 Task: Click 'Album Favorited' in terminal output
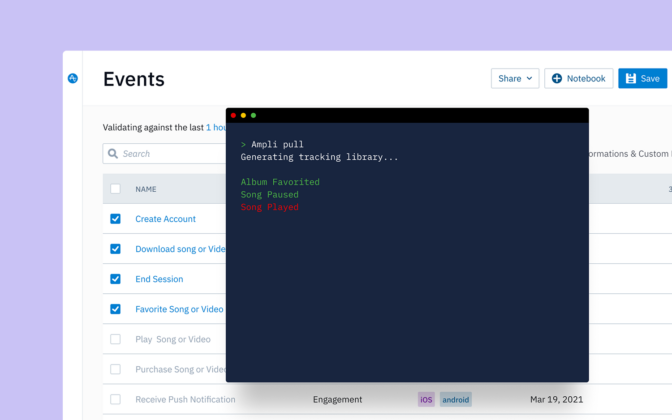pos(280,182)
